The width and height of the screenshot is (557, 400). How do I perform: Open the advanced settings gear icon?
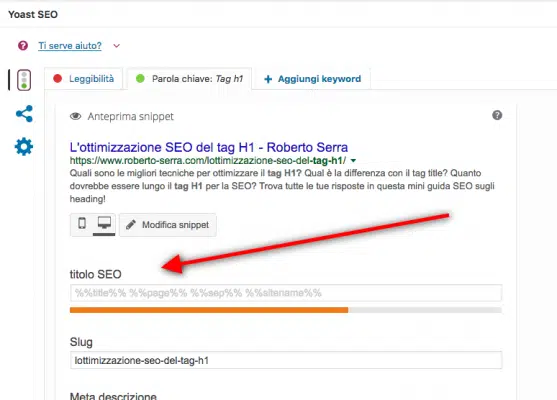pyautogui.click(x=24, y=146)
